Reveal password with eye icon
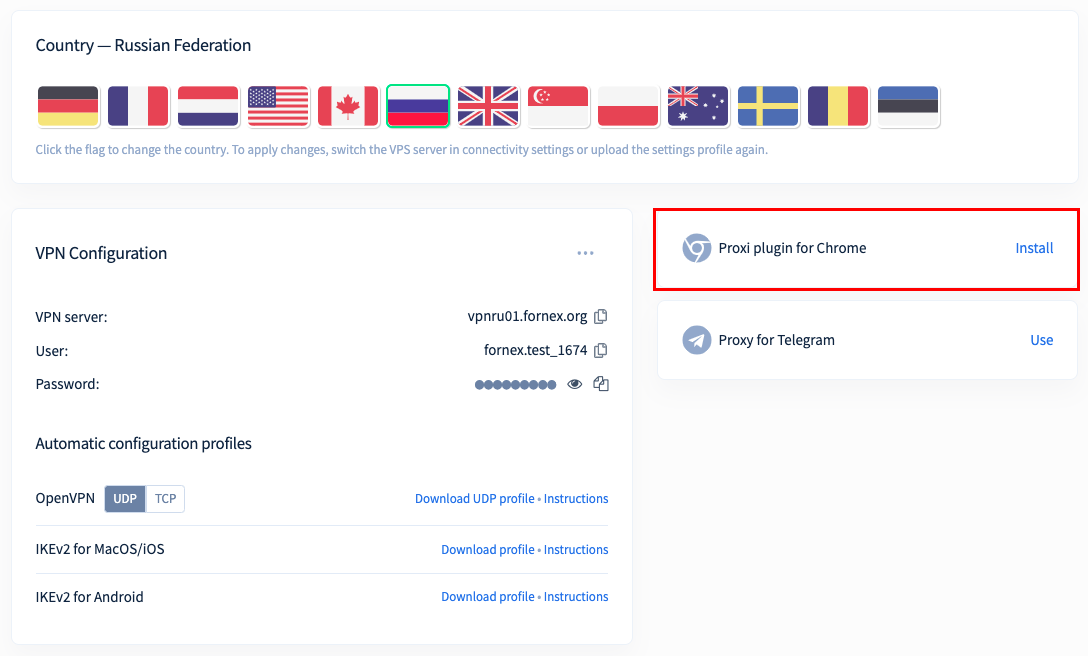 pos(575,384)
